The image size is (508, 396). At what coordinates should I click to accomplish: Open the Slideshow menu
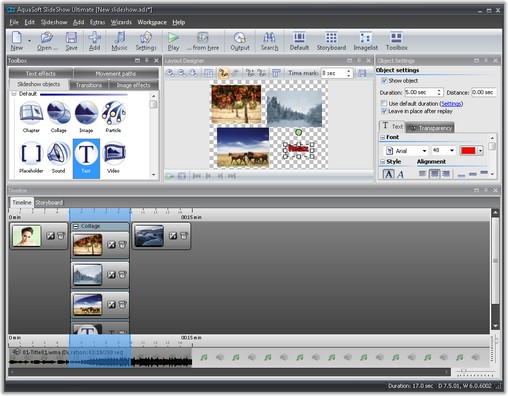tap(54, 22)
